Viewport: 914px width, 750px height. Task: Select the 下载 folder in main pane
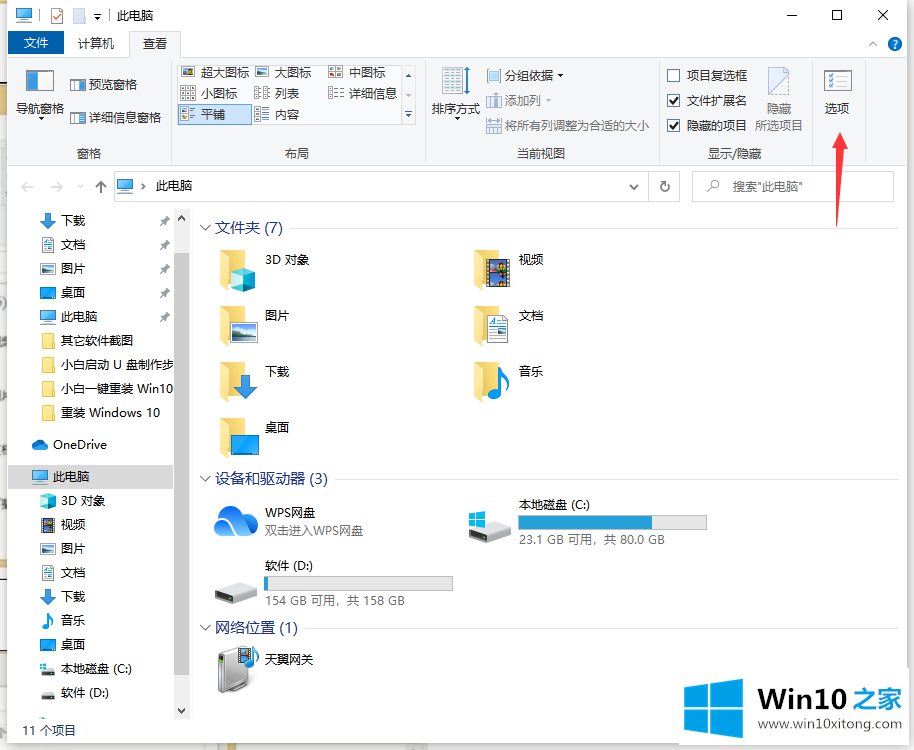point(255,381)
